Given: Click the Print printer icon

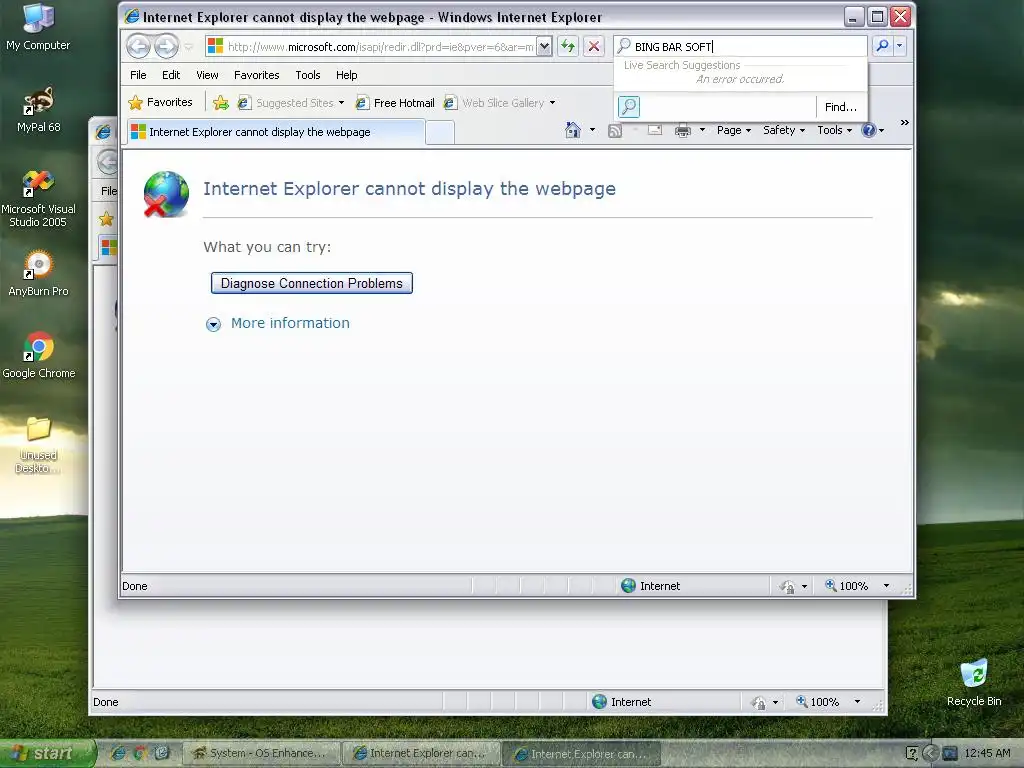Looking at the screenshot, I should 683,131.
